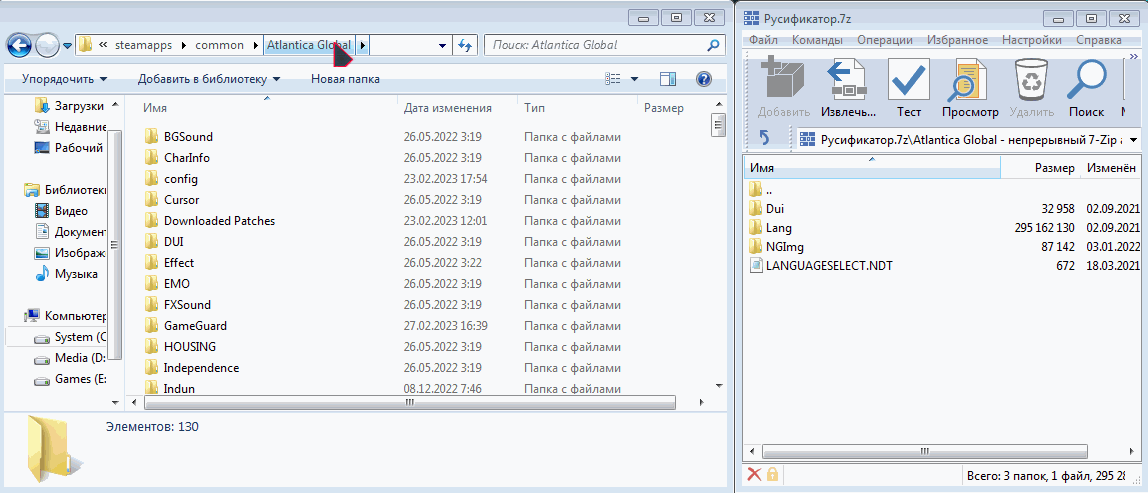This screenshot has height=493, width=1148.
Task: Open the Настройки menu in 7-Zip
Action: pos(1032,40)
